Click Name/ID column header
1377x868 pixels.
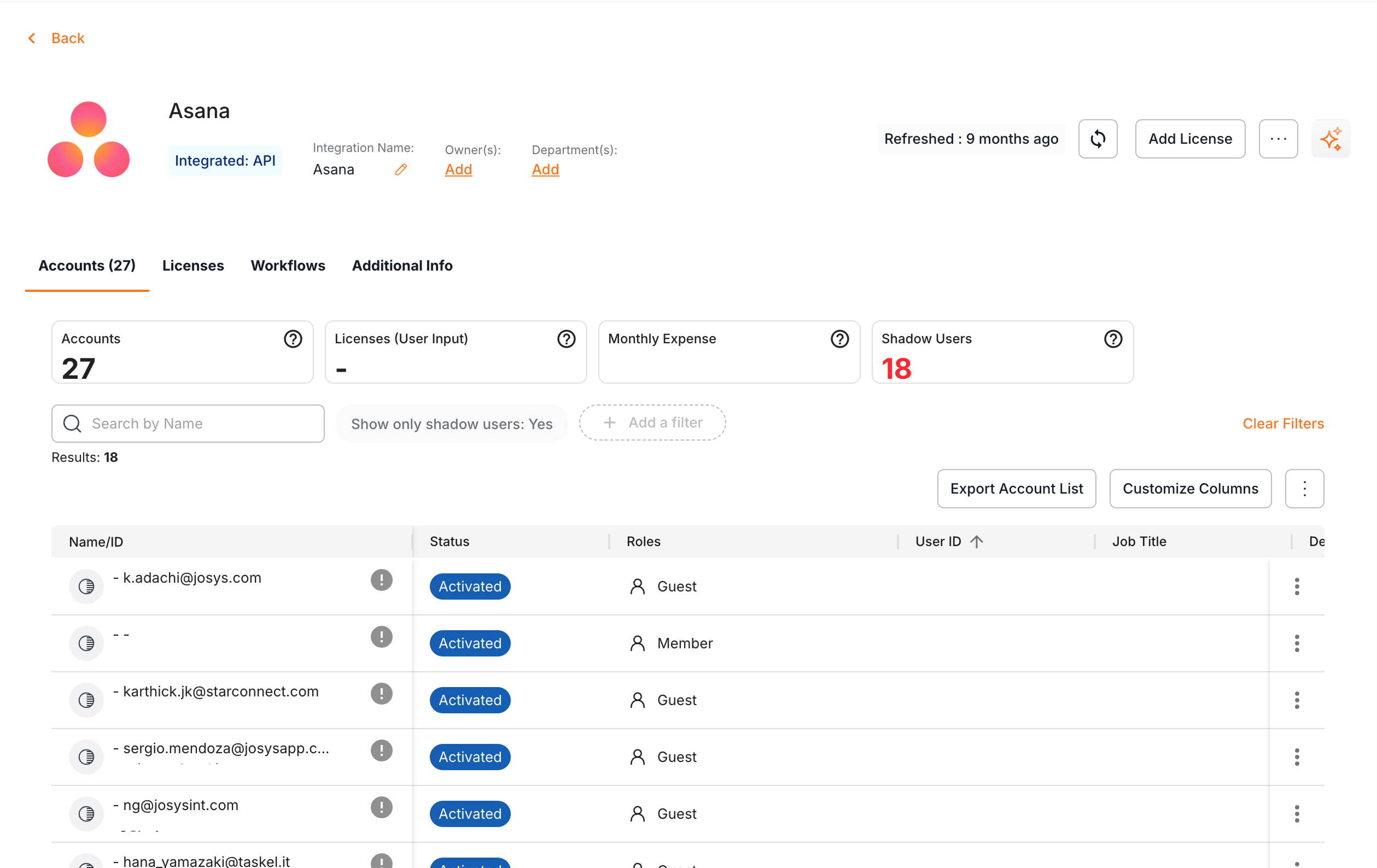click(x=96, y=542)
